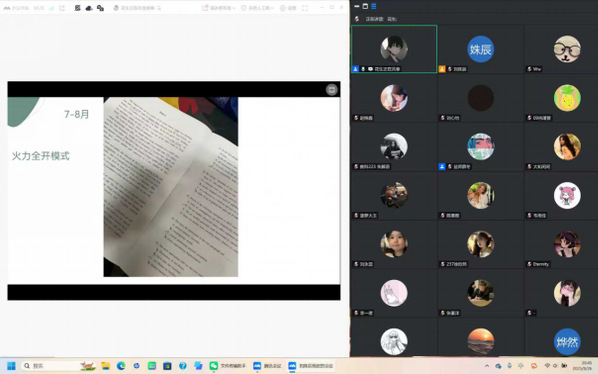Expand hidden system tray icons chevron
Image resolution: width=598 pixels, height=374 pixels.
(487, 366)
